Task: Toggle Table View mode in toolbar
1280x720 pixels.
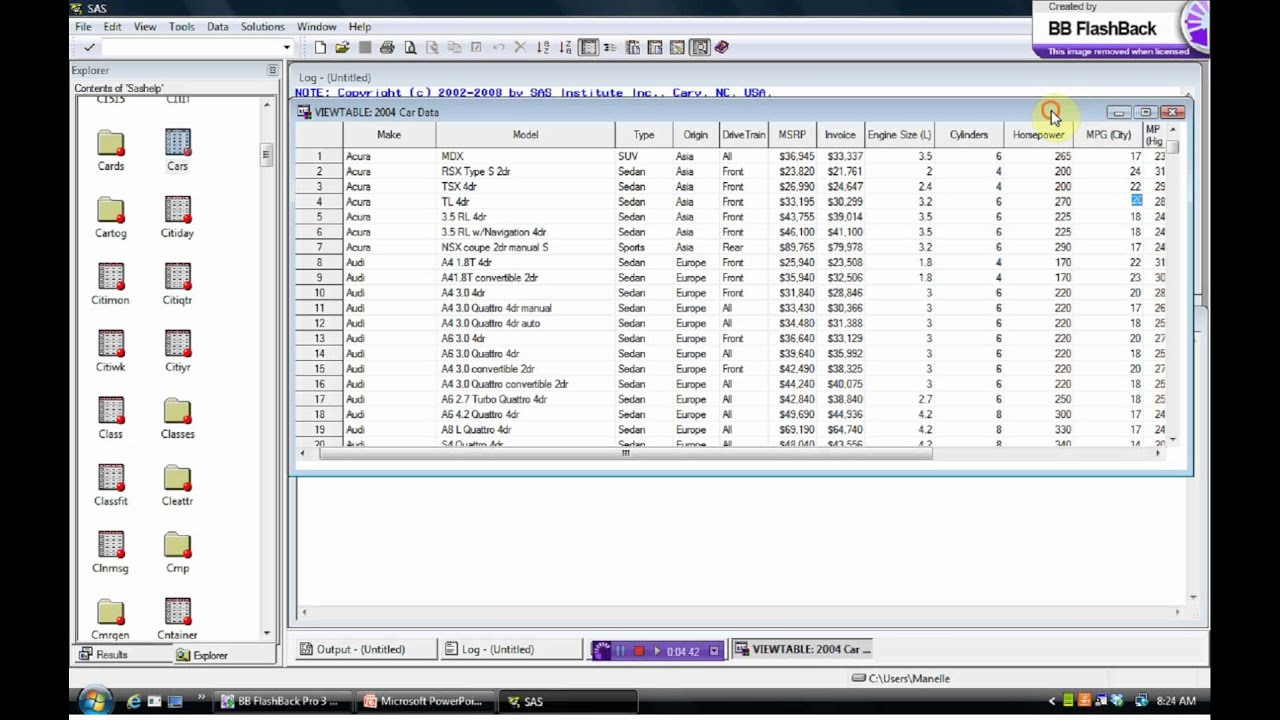Action: (588, 47)
